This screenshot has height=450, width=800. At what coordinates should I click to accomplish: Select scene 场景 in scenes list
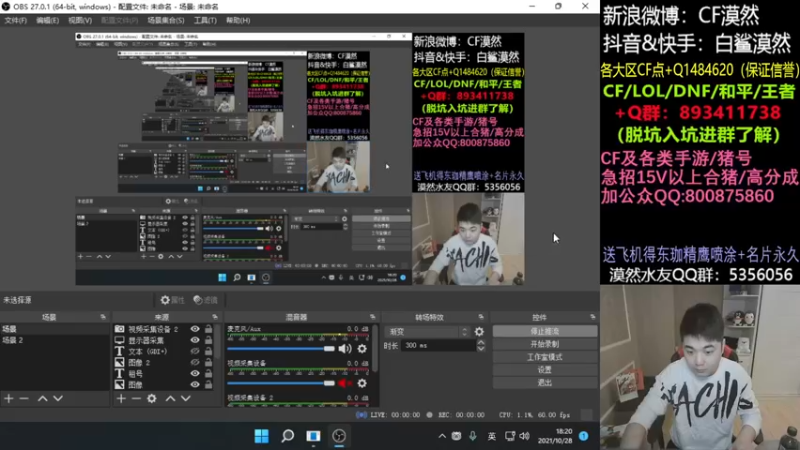[55, 329]
